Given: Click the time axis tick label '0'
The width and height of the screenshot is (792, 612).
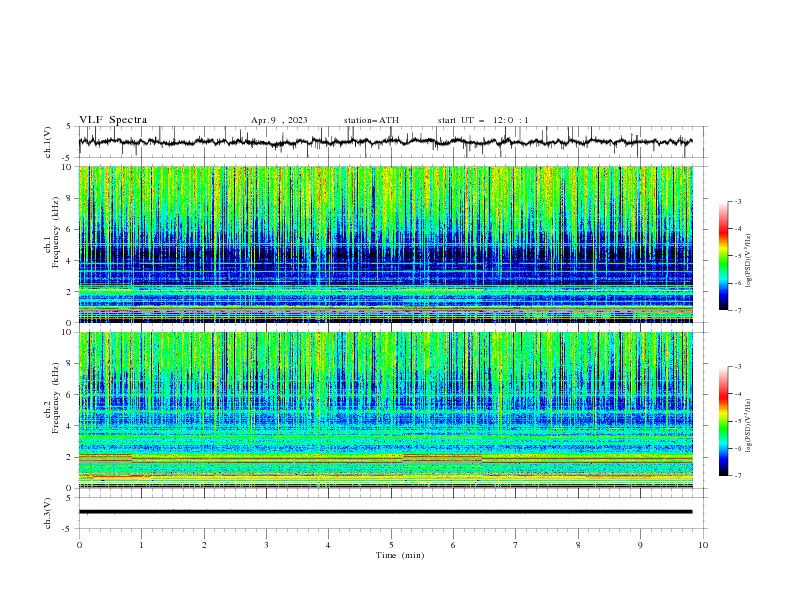Looking at the screenshot, I should [x=79, y=545].
